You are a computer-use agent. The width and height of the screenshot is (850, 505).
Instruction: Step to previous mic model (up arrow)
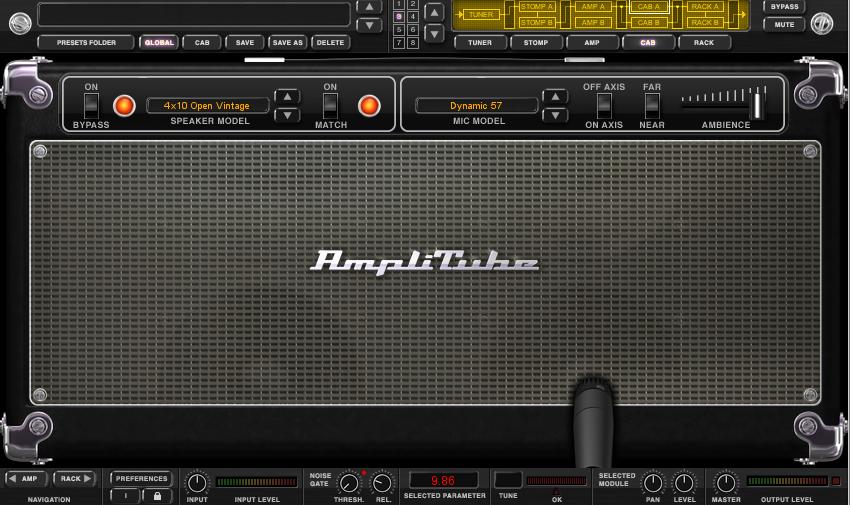click(x=555, y=96)
